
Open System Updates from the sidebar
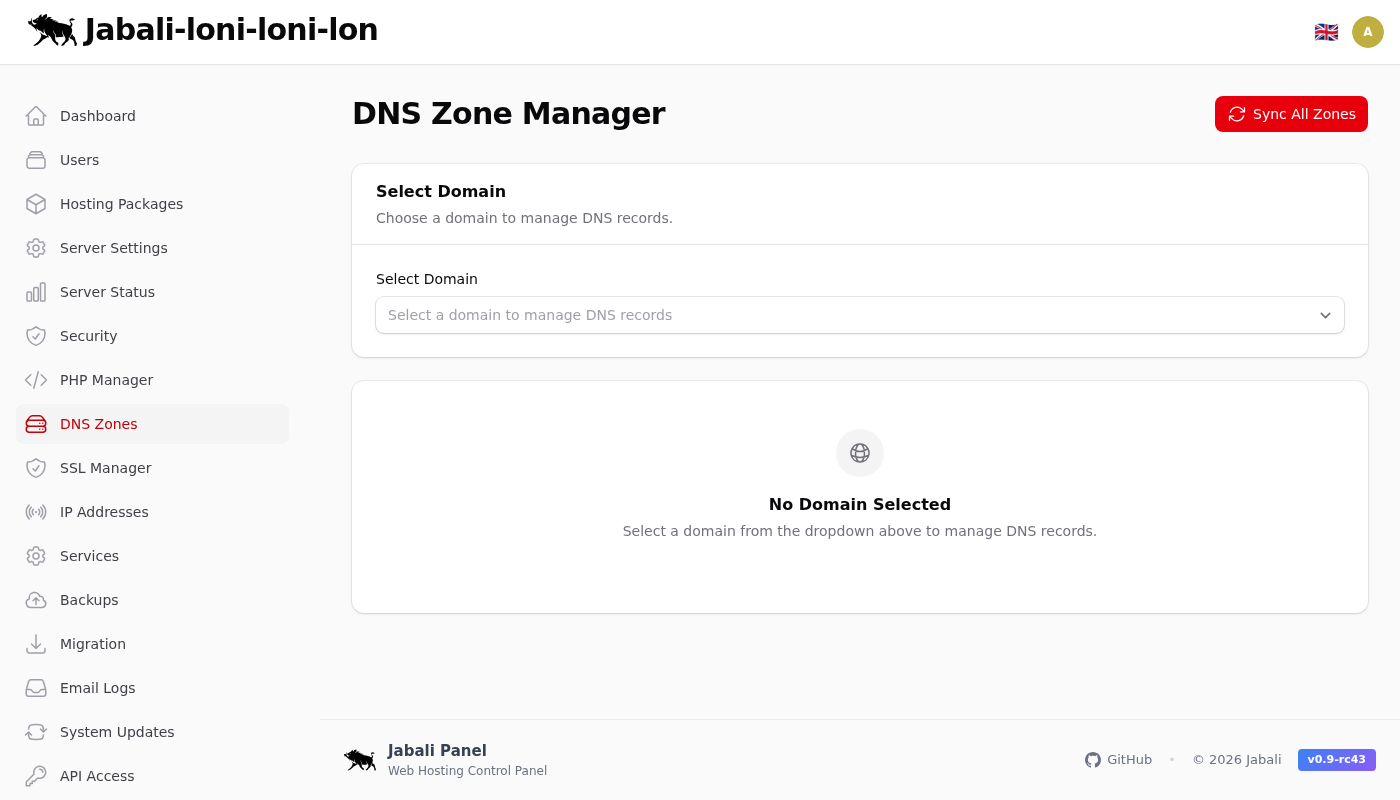117,732
